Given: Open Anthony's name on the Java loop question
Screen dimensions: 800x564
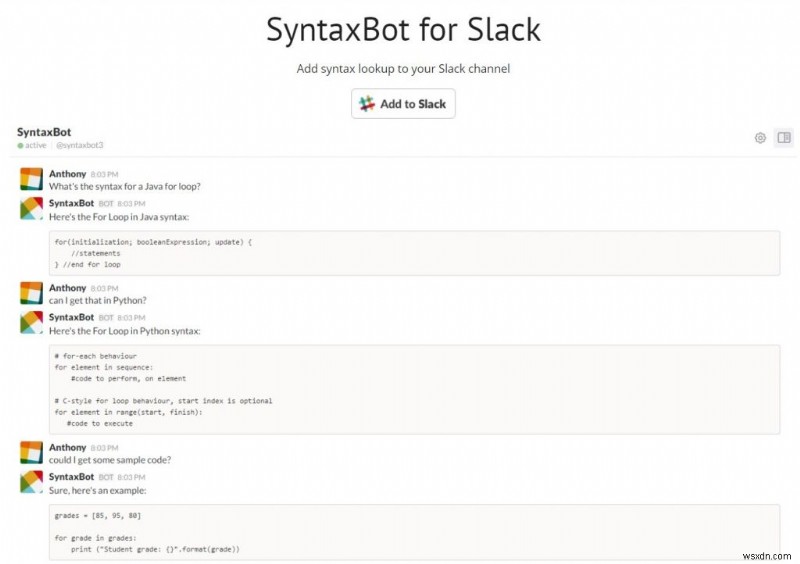Looking at the screenshot, I should point(67,174).
